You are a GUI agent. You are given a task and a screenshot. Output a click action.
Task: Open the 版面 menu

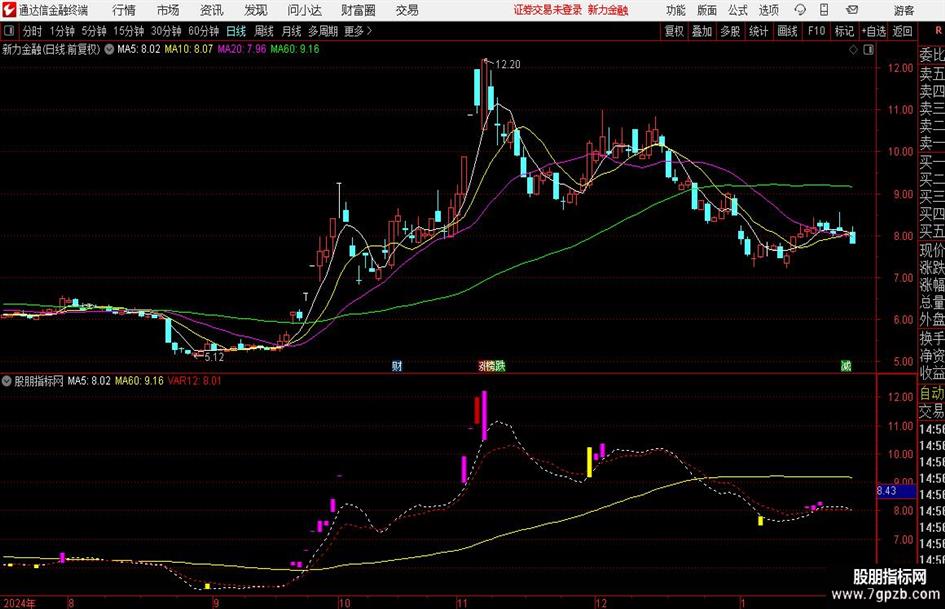[706, 10]
